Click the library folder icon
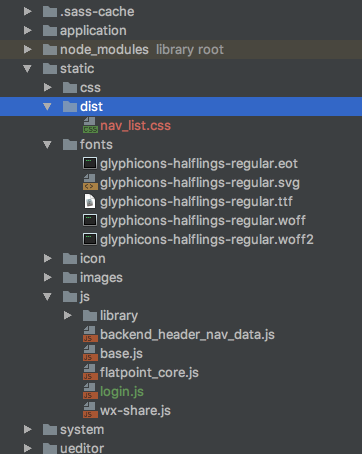Viewport: 362px width, 454px height. click(90, 315)
